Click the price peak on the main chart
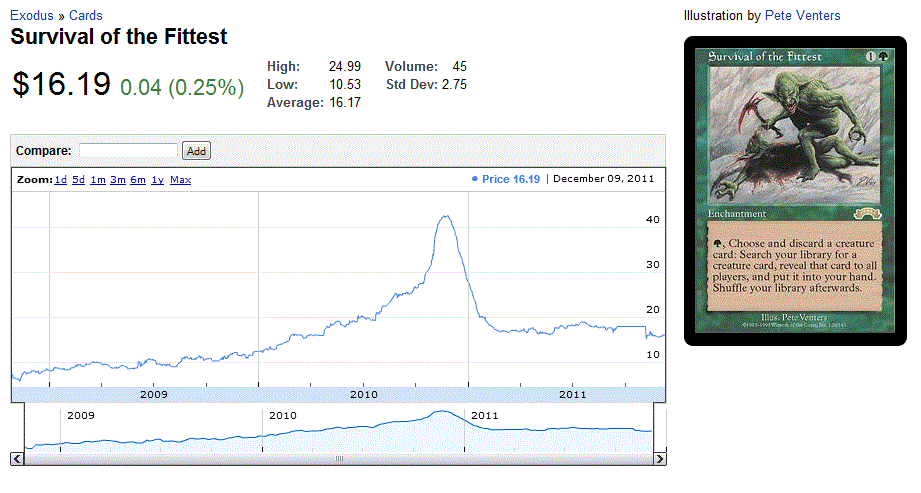The height and width of the screenshot is (493, 921). tap(446, 217)
